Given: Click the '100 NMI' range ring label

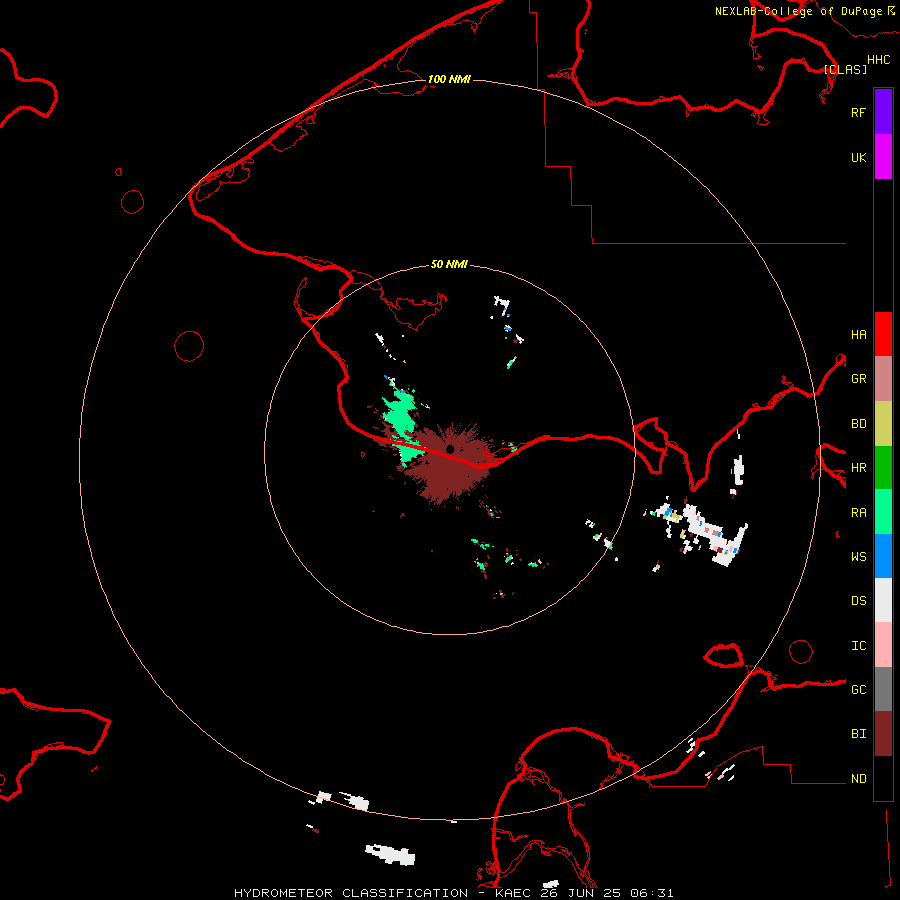Looking at the screenshot, I should coord(449,79).
